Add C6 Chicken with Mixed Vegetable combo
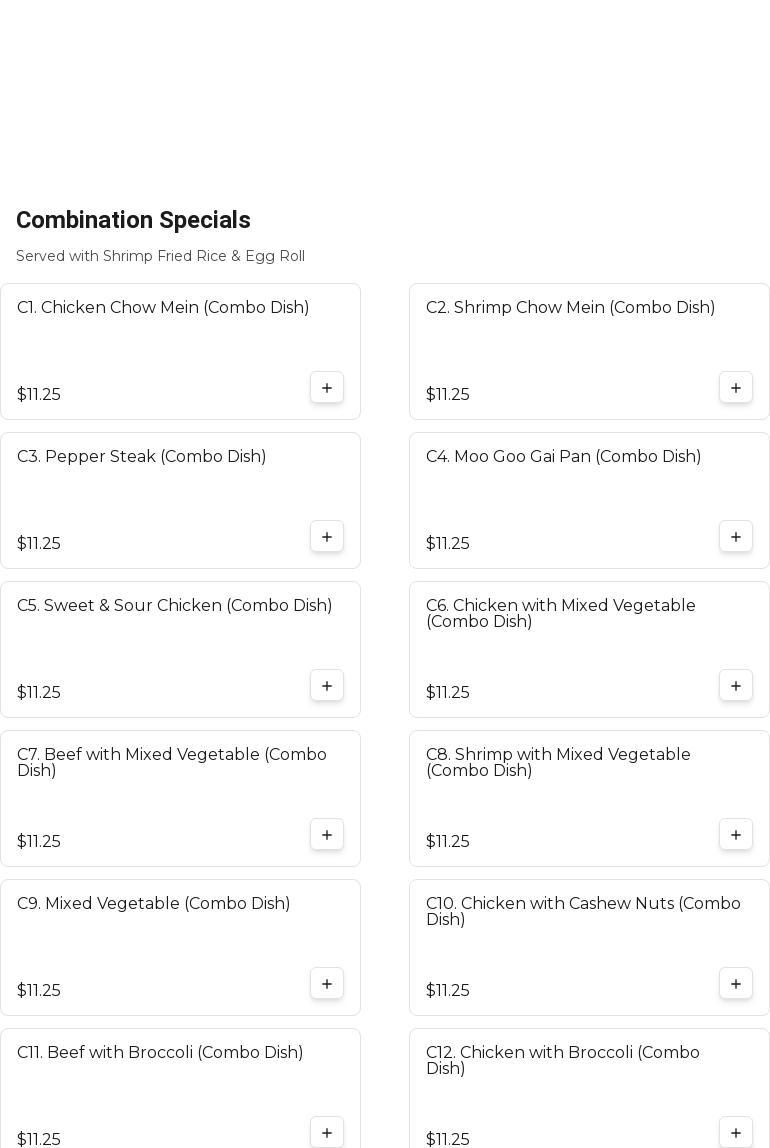770x1148 pixels. coord(736,686)
